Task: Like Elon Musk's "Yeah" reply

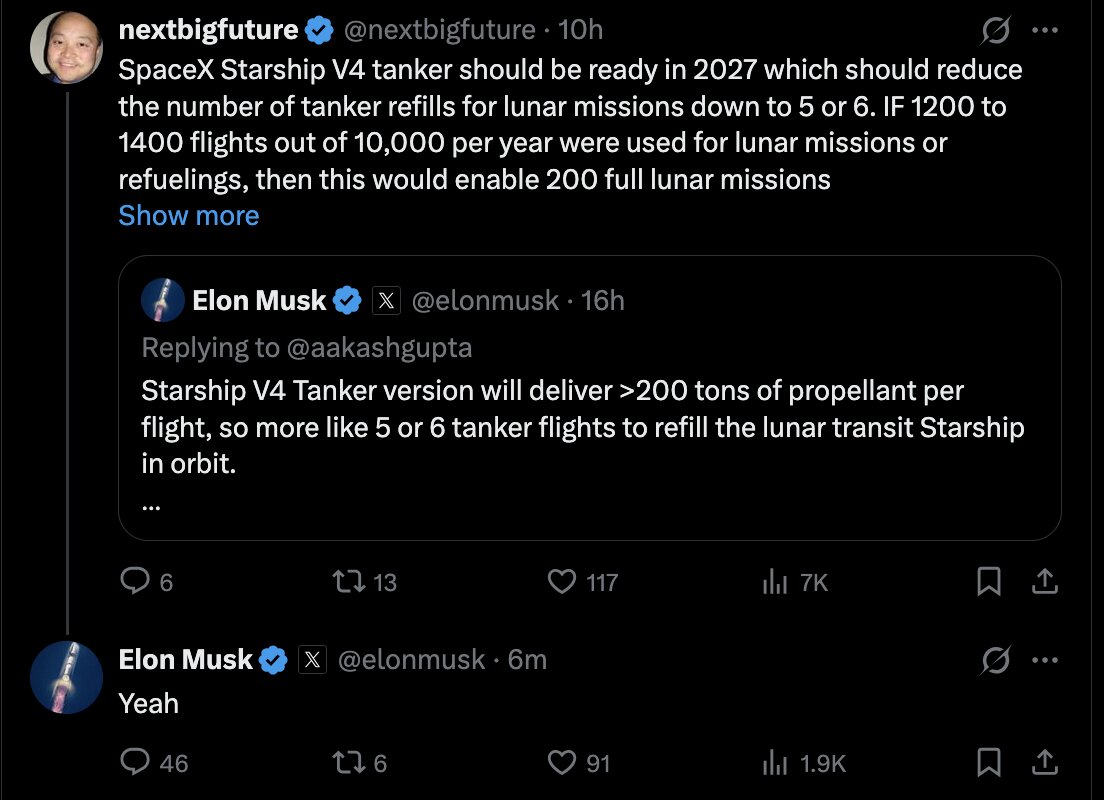Action: pos(563,763)
